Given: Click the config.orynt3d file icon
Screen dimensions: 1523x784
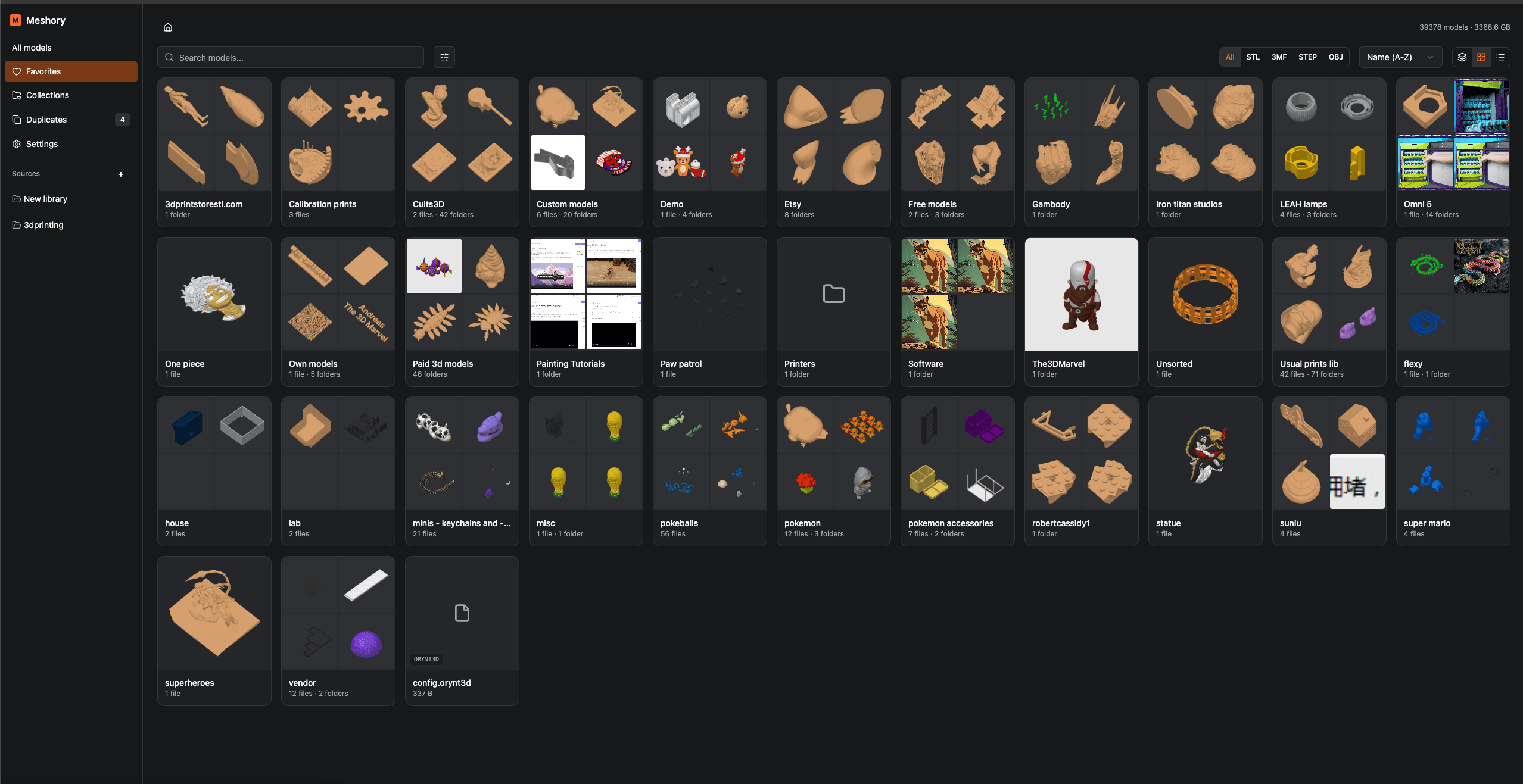Looking at the screenshot, I should click(x=462, y=613).
